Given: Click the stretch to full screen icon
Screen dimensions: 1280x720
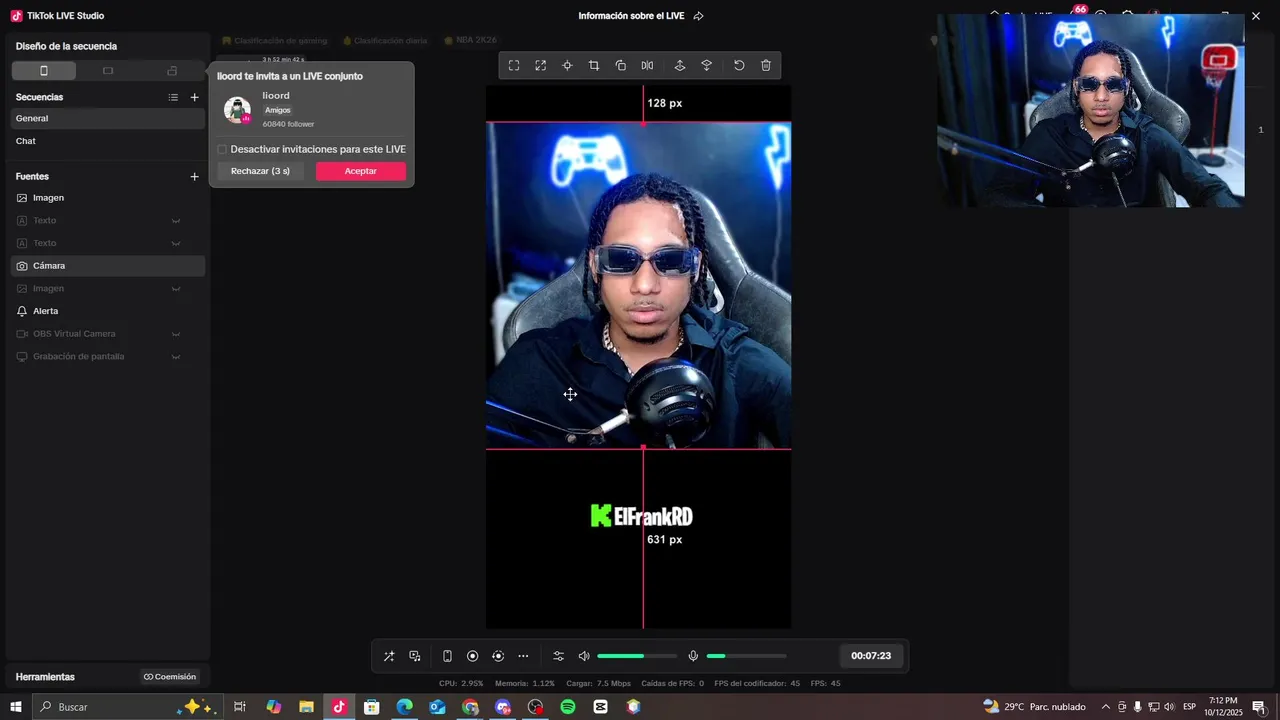Looking at the screenshot, I should click(x=541, y=66).
